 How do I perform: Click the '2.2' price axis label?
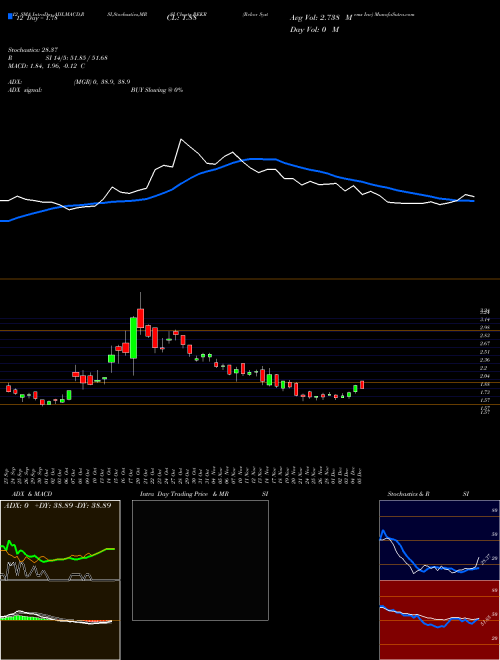(x=483, y=368)
